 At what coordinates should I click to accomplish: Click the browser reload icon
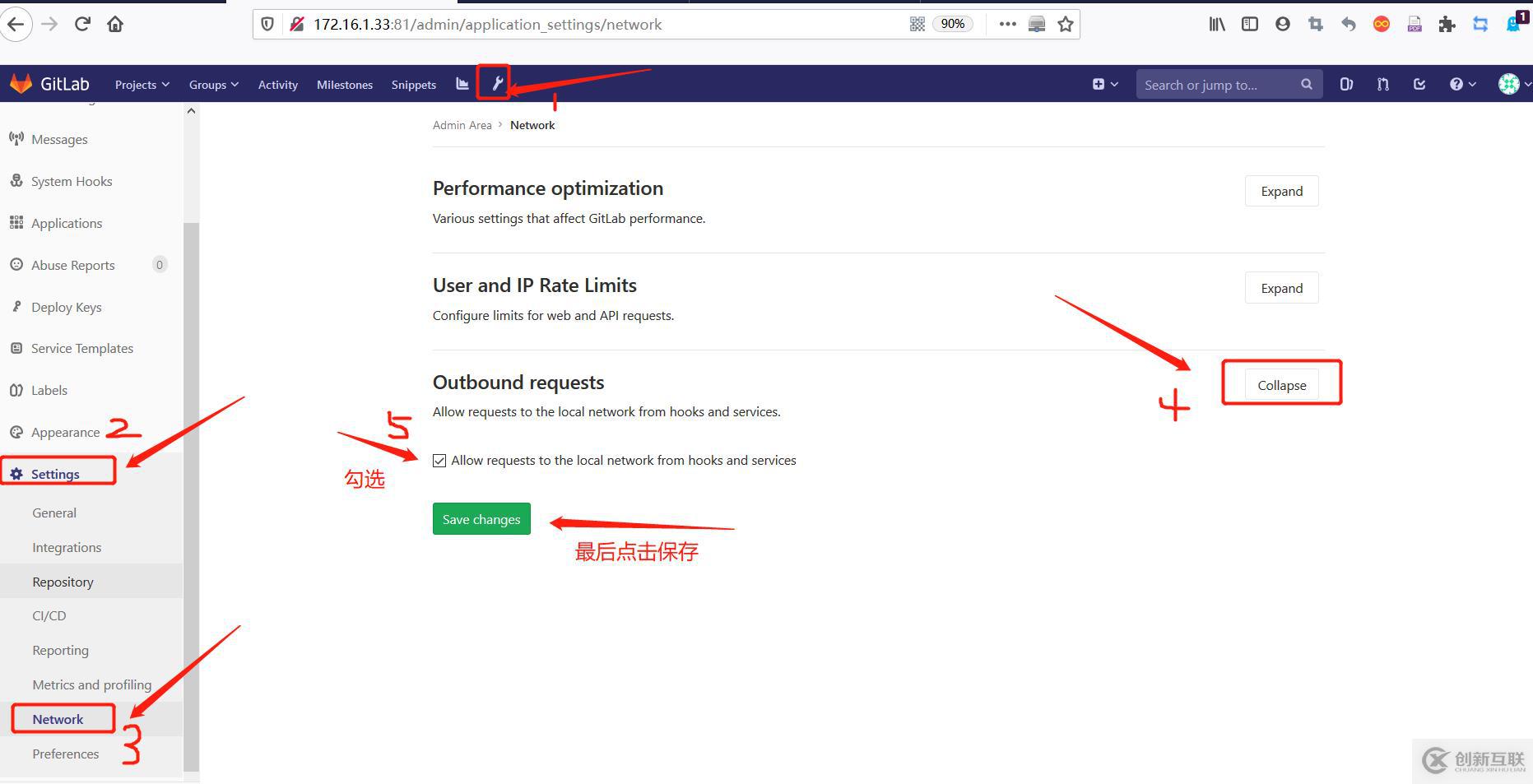coord(82,24)
